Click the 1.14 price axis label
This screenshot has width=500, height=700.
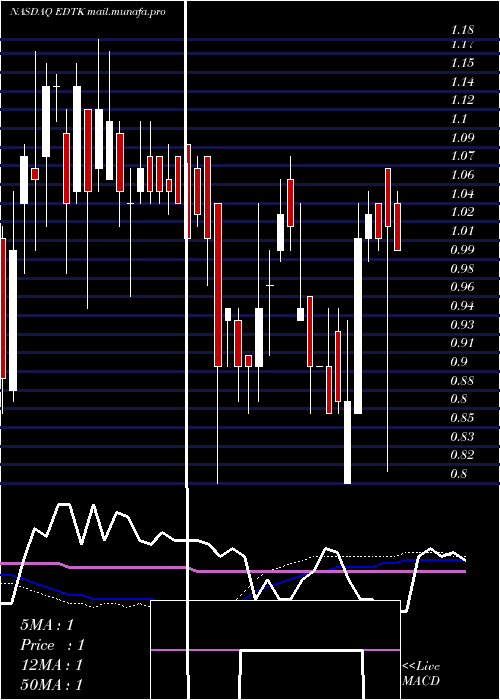462,82
